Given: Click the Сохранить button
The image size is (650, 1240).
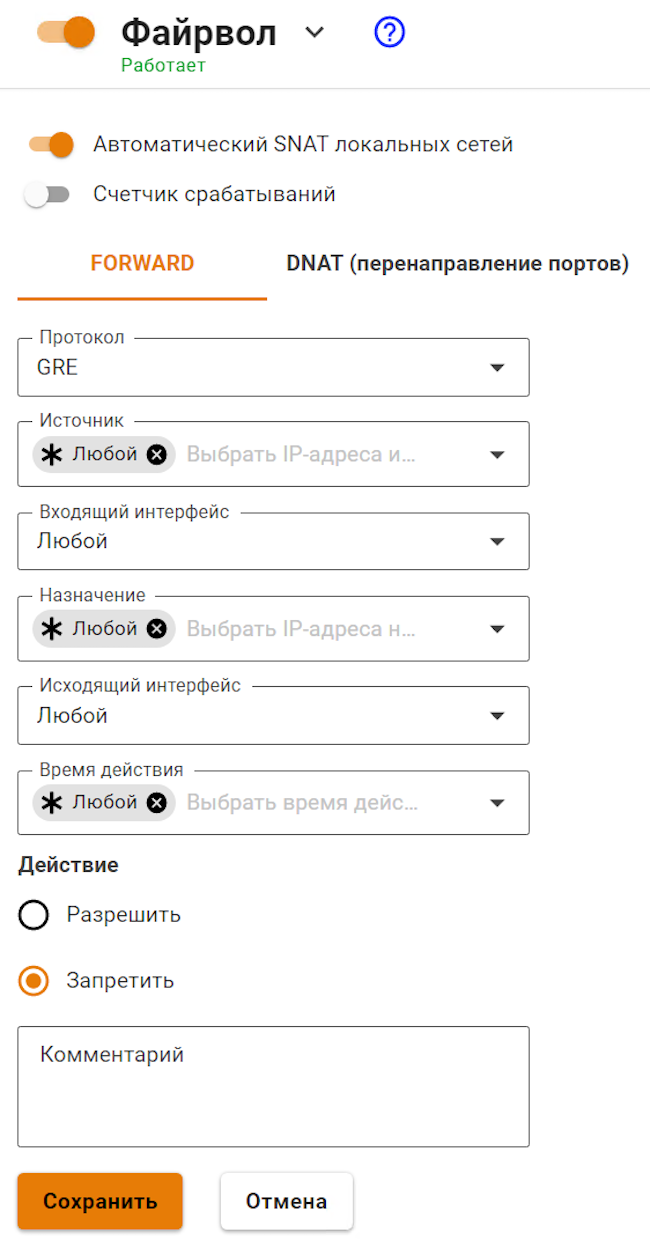Looking at the screenshot, I should [100, 1201].
